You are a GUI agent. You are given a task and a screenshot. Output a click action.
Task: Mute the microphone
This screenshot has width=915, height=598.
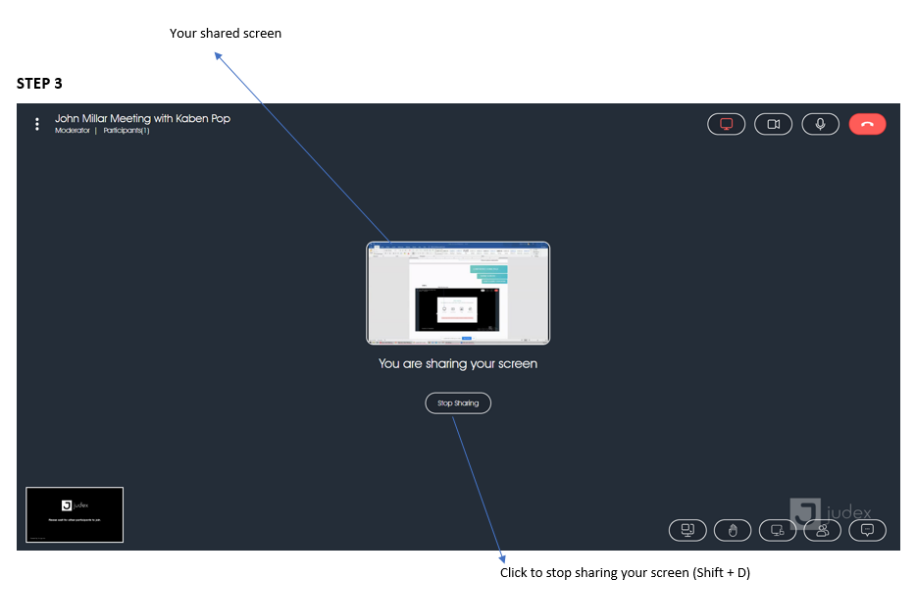tap(820, 124)
